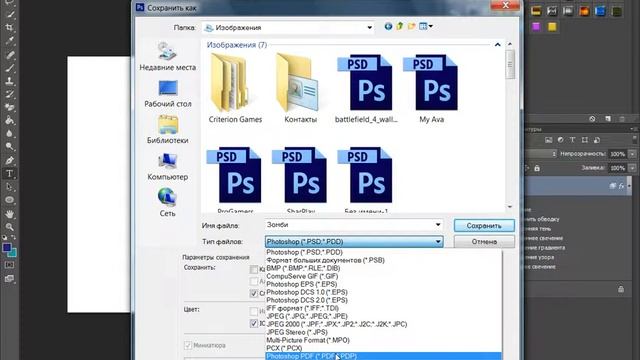
Task: Select the Eraser tool
Action: (9, 107)
